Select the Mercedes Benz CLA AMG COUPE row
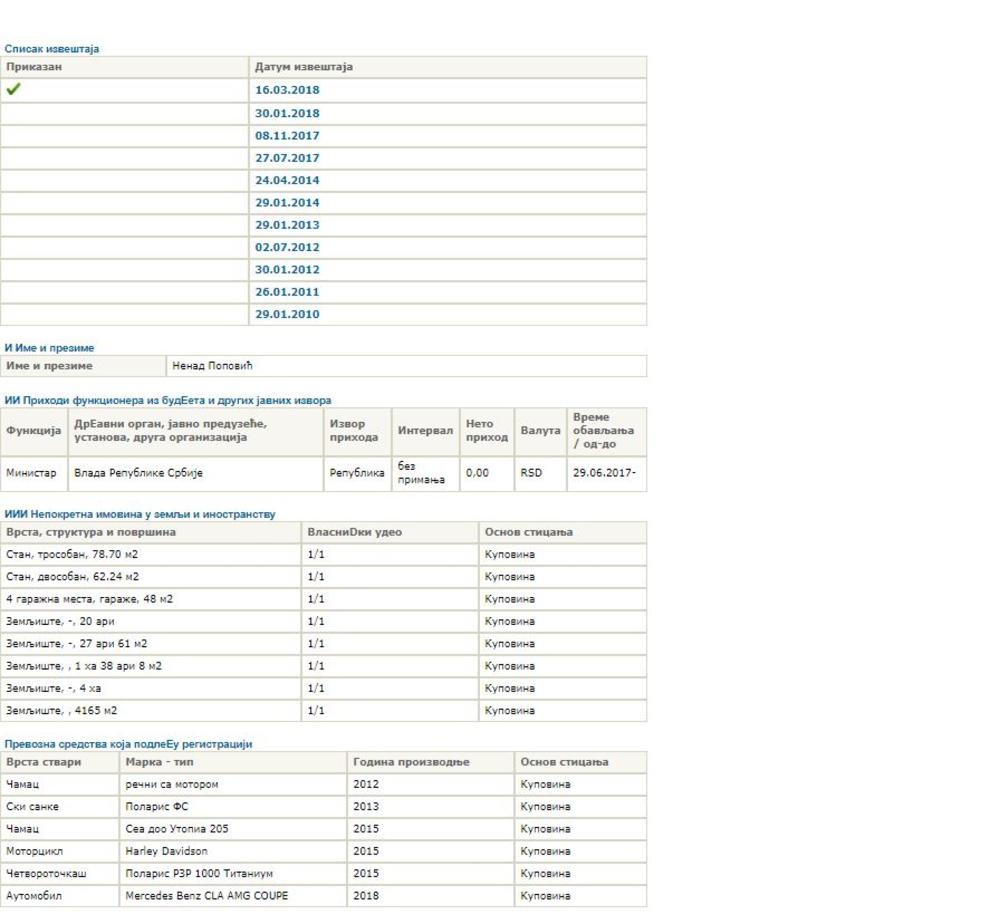 206,896
